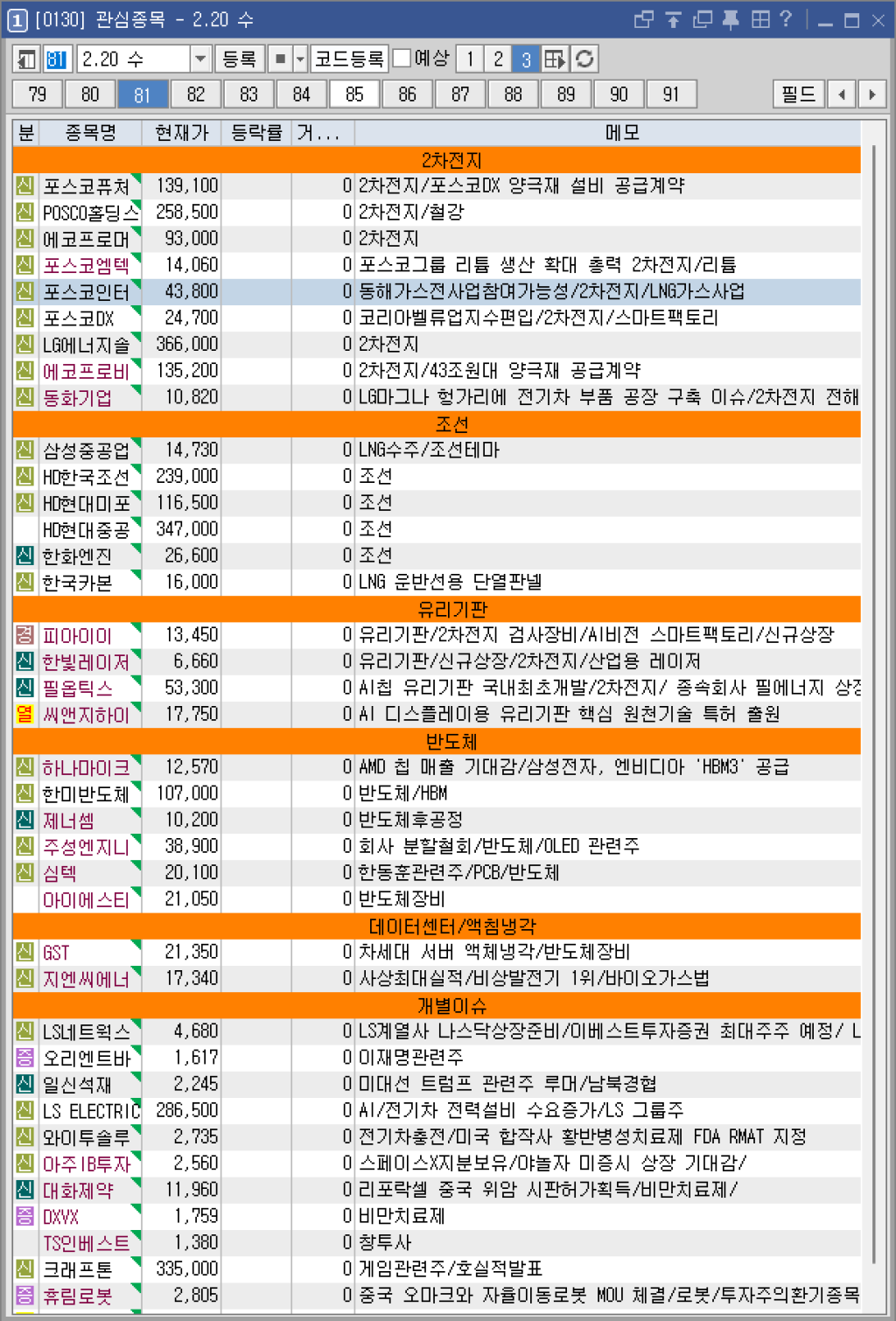This screenshot has width=896, height=1321.
Task: Click the left arrow next to 필드
Action: [x=842, y=94]
